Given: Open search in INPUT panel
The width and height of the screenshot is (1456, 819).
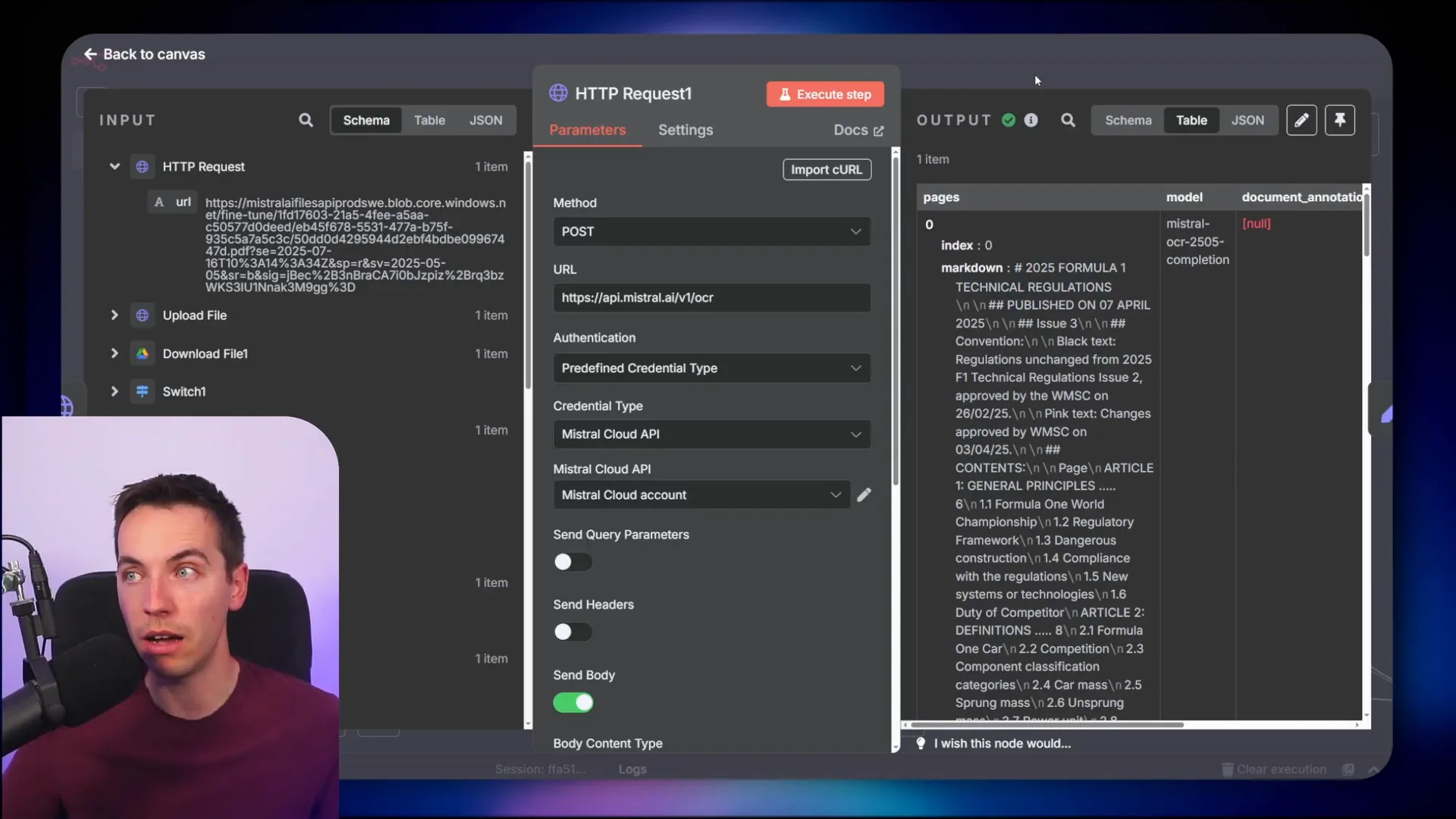Looking at the screenshot, I should 306,120.
